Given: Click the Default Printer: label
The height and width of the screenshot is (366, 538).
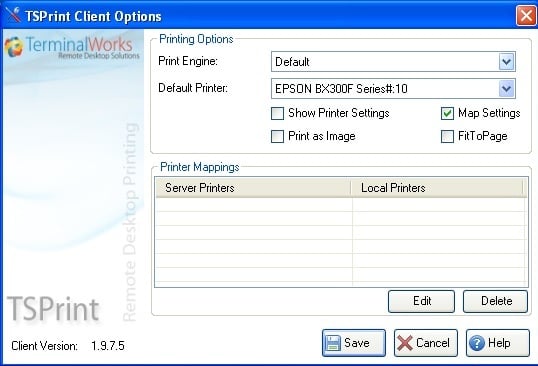Looking at the screenshot, I should pos(193,88).
